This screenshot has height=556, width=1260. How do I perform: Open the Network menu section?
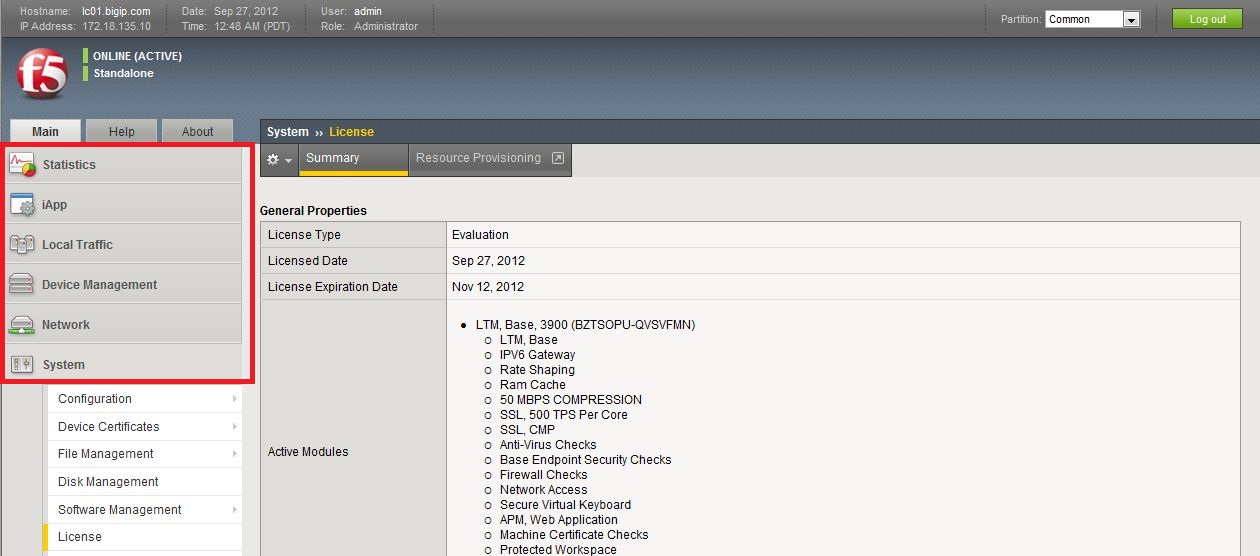[x=125, y=324]
